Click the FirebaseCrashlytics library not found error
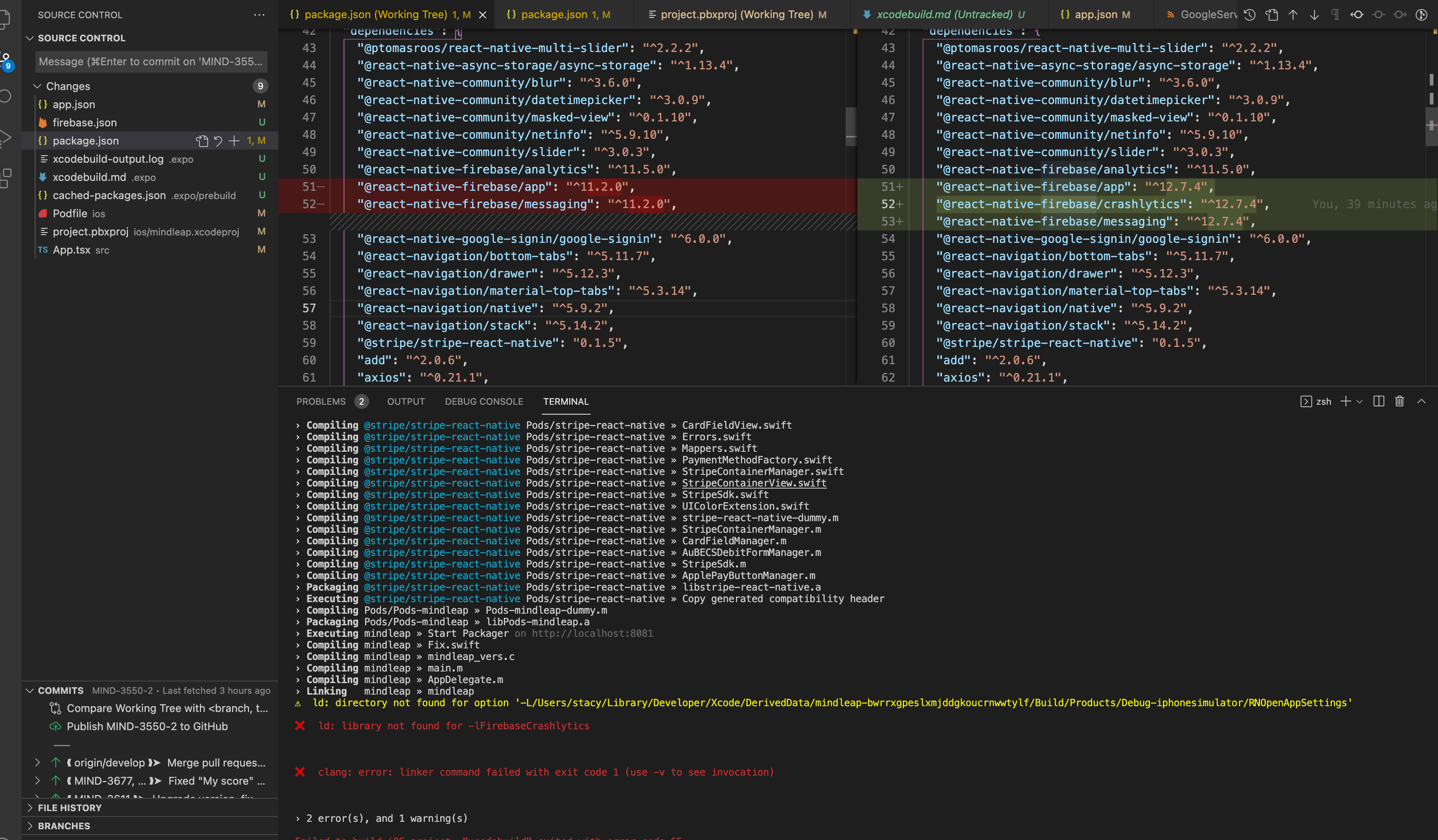The image size is (1438, 840). (453, 726)
